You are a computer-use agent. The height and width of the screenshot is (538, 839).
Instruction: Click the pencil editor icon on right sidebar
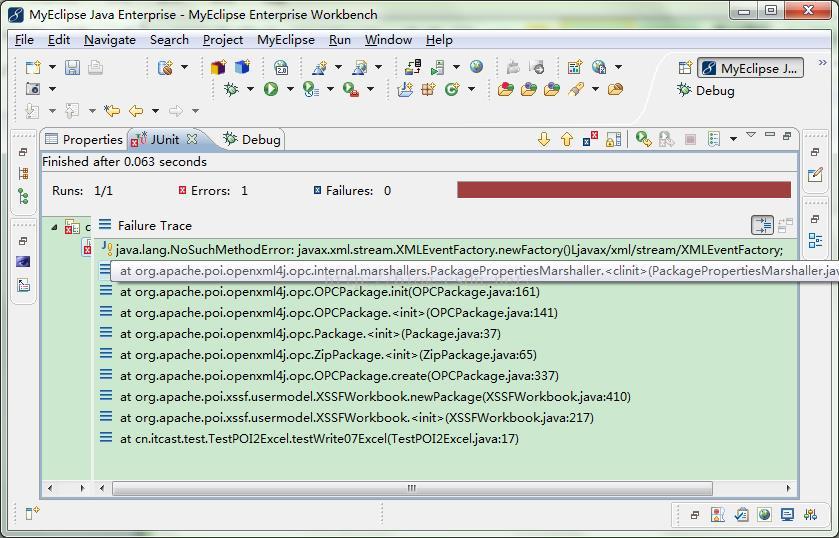(815, 175)
